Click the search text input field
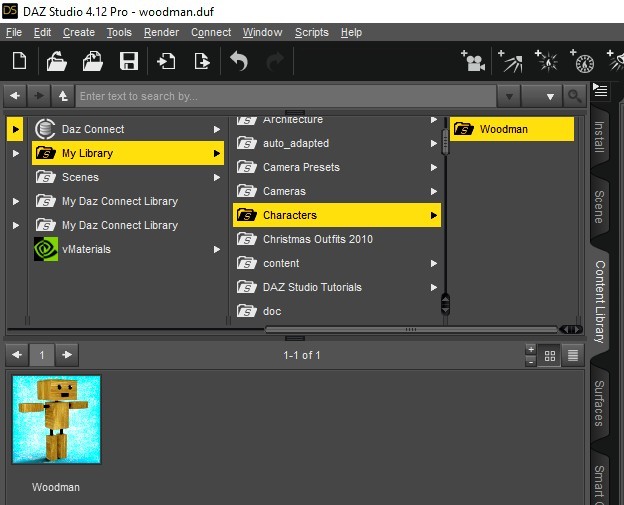 pyautogui.click(x=286, y=96)
